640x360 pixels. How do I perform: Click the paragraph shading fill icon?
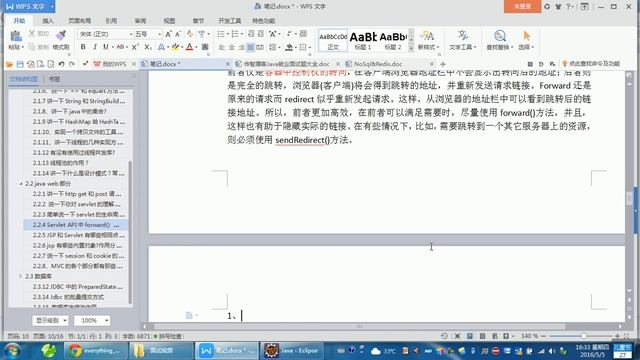coord(289,47)
